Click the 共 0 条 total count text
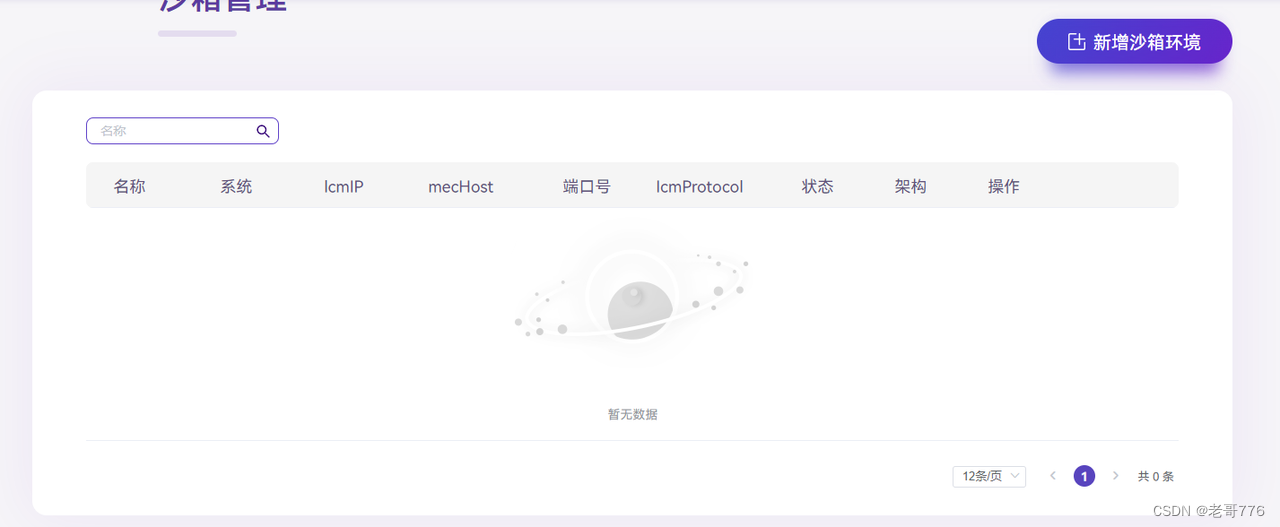1280x527 pixels. point(1156,477)
